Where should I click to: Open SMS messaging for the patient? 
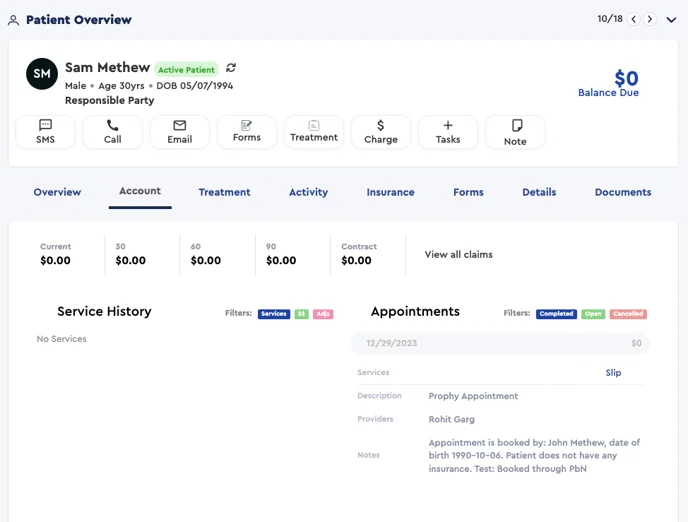click(46, 132)
